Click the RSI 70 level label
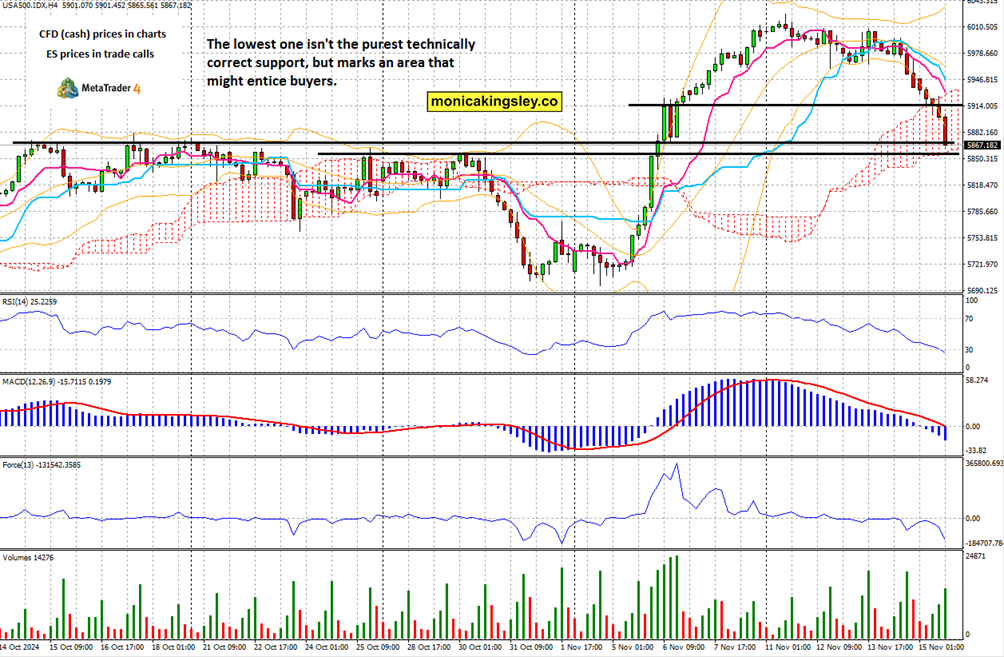This screenshot has height=657, width=1004. click(x=969, y=319)
